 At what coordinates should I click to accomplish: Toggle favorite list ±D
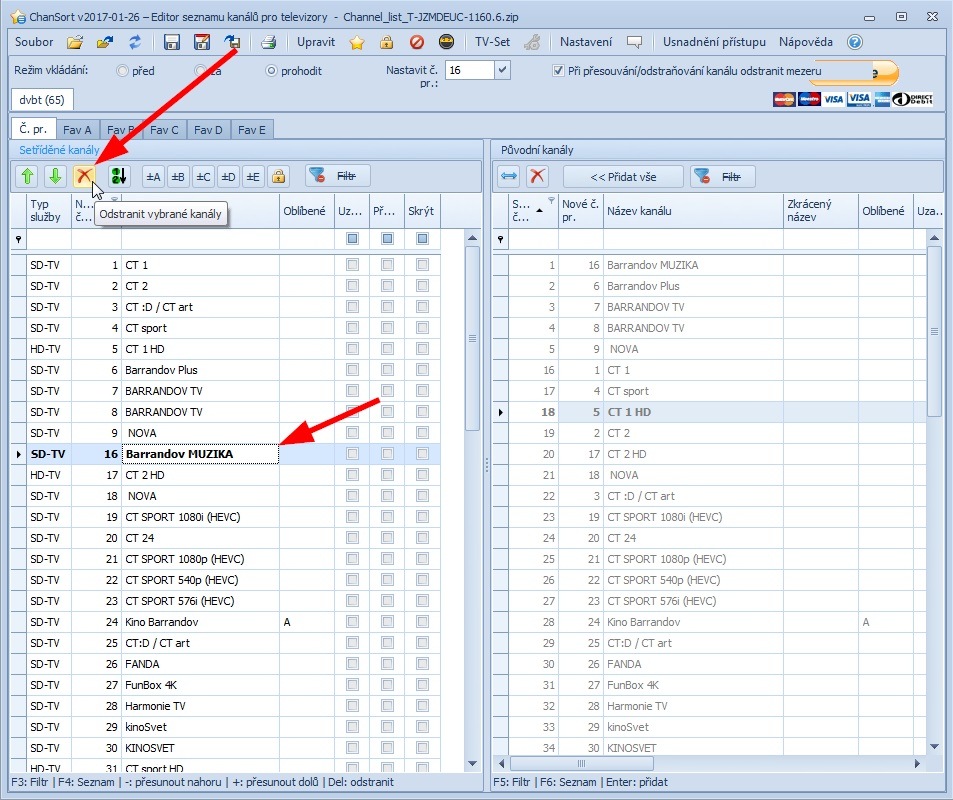pyautogui.click(x=228, y=176)
